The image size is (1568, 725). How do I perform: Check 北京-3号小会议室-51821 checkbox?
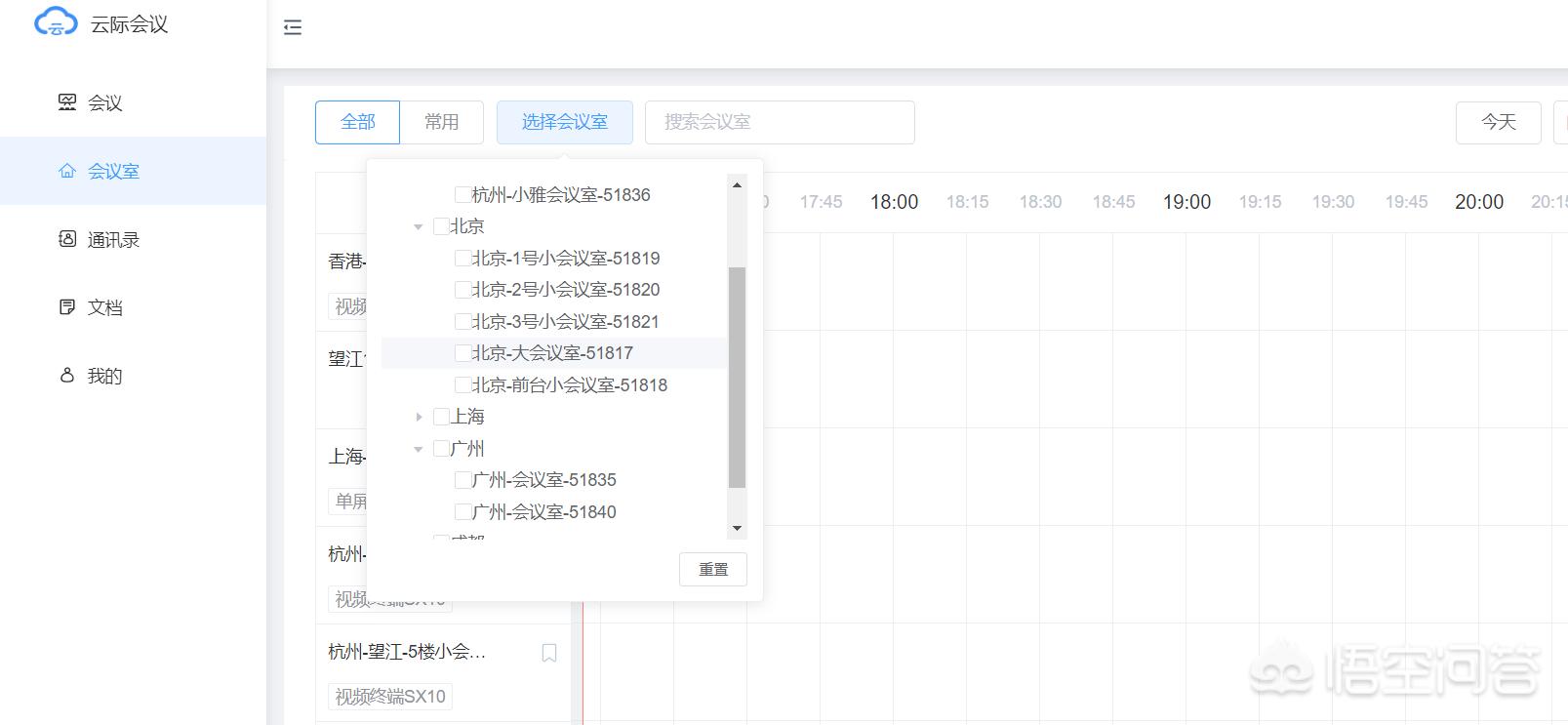click(x=463, y=322)
